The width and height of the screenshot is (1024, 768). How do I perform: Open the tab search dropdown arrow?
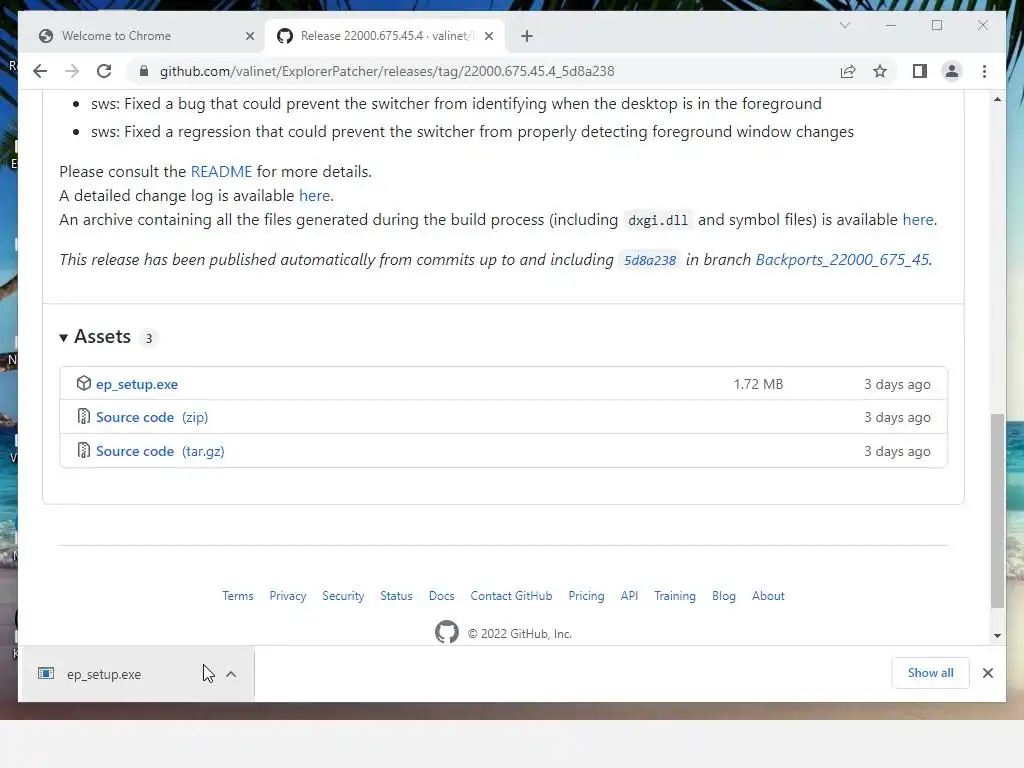pos(844,25)
